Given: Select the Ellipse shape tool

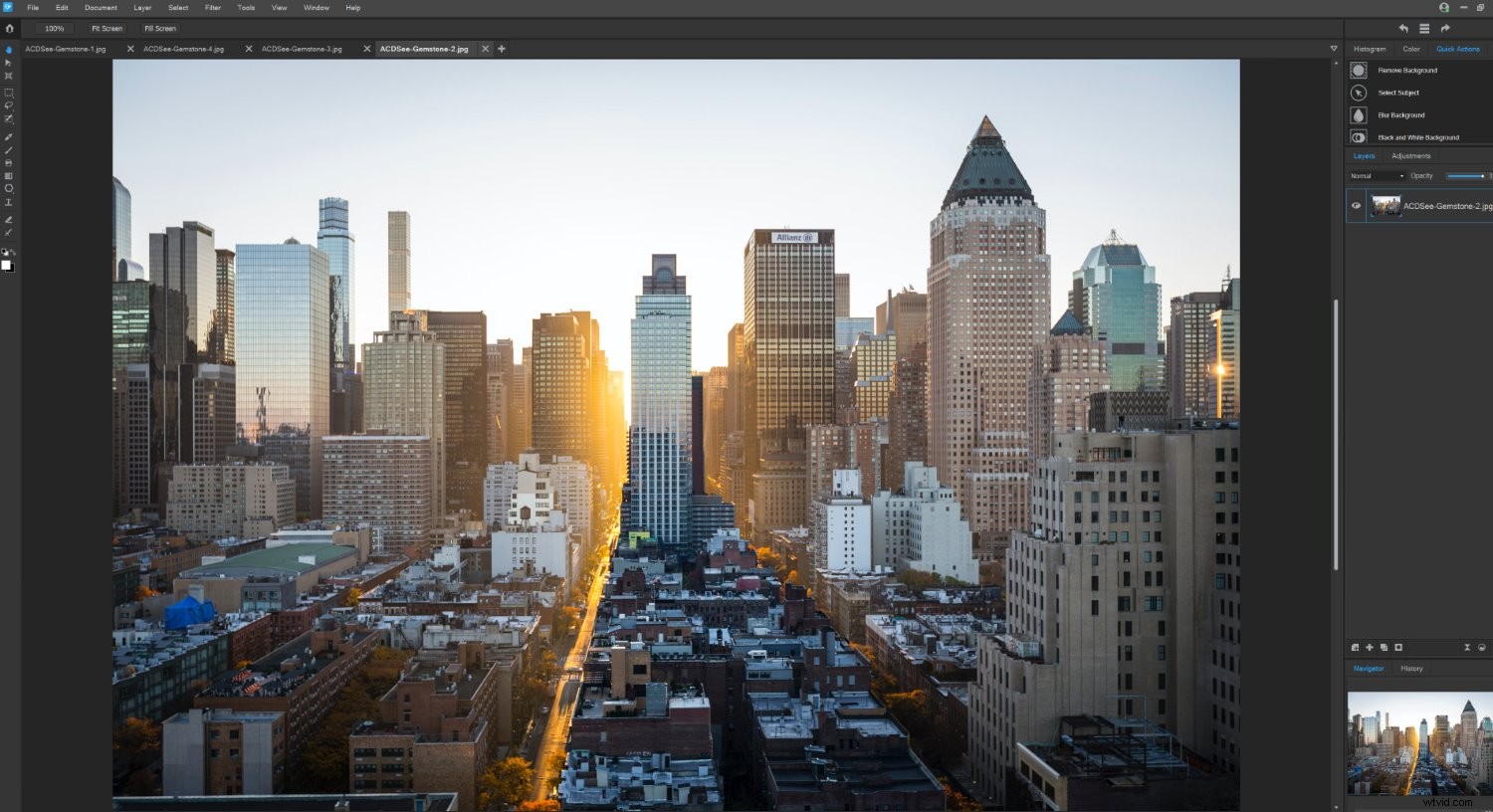Looking at the screenshot, I should point(9,187).
